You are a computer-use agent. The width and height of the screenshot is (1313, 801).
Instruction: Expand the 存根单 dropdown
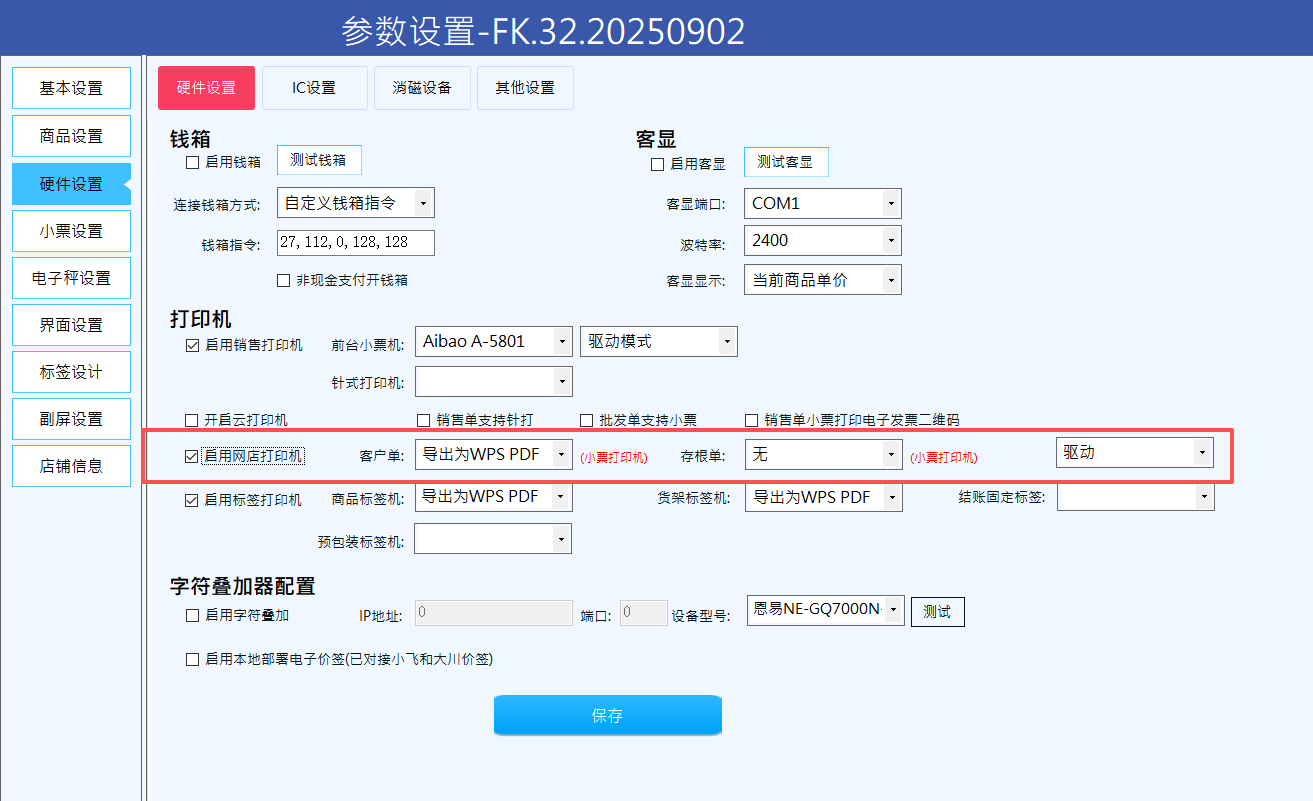point(822,454)
